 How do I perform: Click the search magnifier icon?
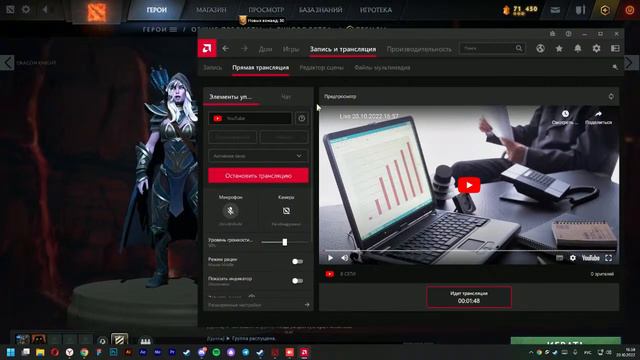[x=518, y=48]
